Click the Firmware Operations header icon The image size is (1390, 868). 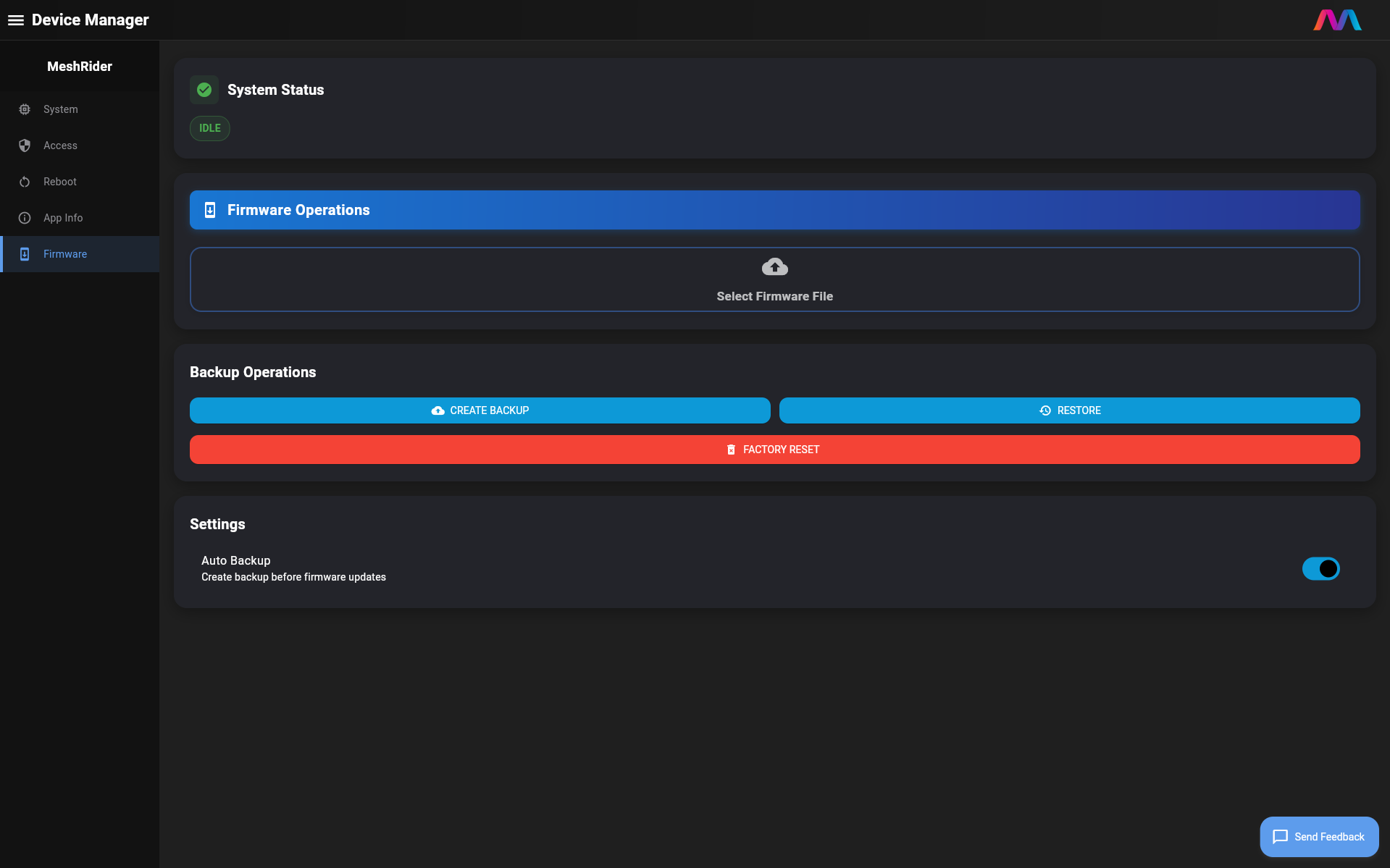pos(210,210)
